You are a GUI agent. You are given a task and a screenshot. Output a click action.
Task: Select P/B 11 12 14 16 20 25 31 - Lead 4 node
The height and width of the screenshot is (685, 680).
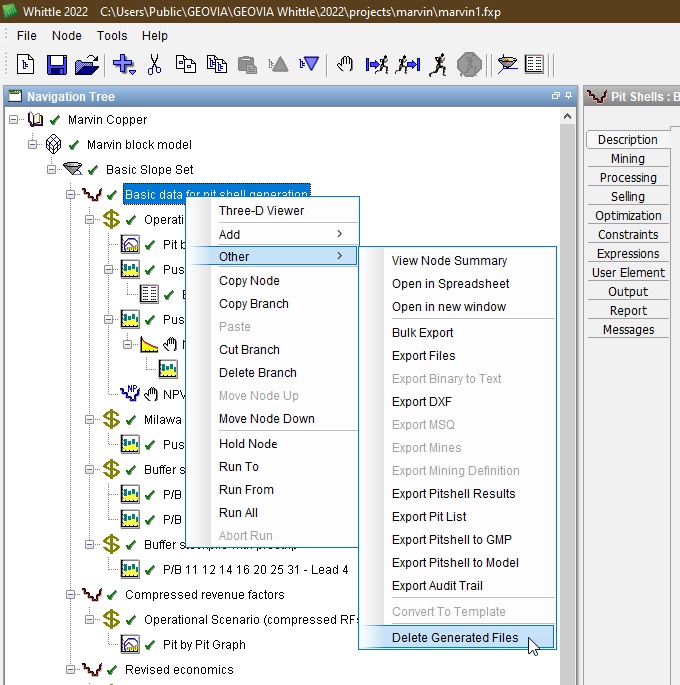[x=255, y=570]
